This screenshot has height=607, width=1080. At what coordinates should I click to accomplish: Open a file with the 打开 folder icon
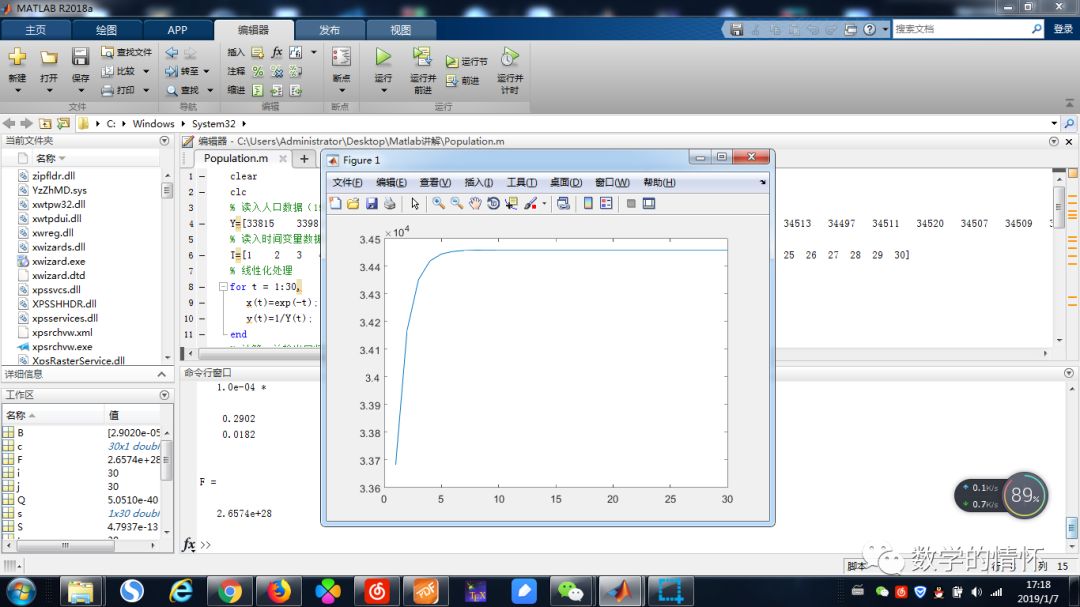pyautogui.click(x=49, y=57)
